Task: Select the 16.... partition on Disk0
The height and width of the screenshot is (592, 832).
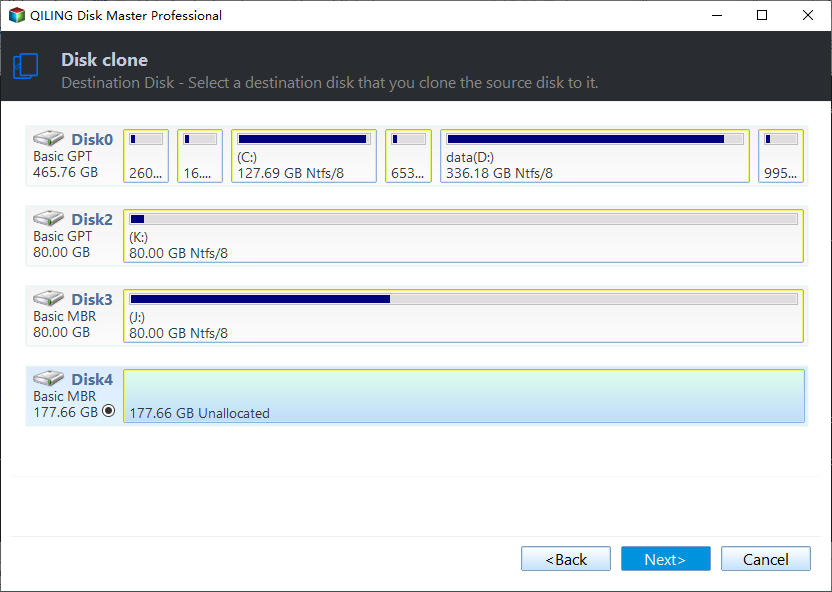Action: pyautogui.click(x=200, y=156)
